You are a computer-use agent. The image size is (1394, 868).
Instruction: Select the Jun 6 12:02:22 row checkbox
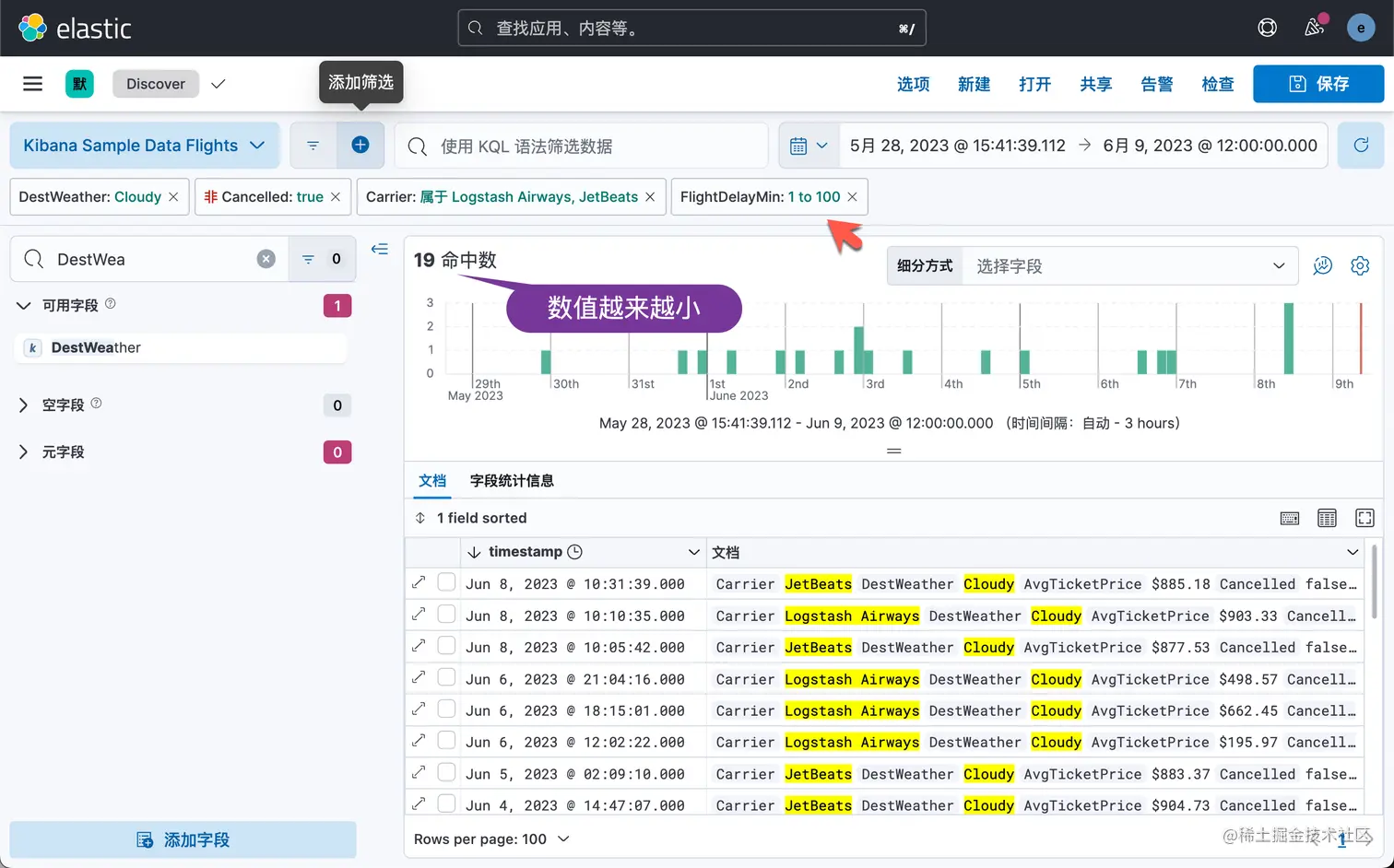(446, 740)
